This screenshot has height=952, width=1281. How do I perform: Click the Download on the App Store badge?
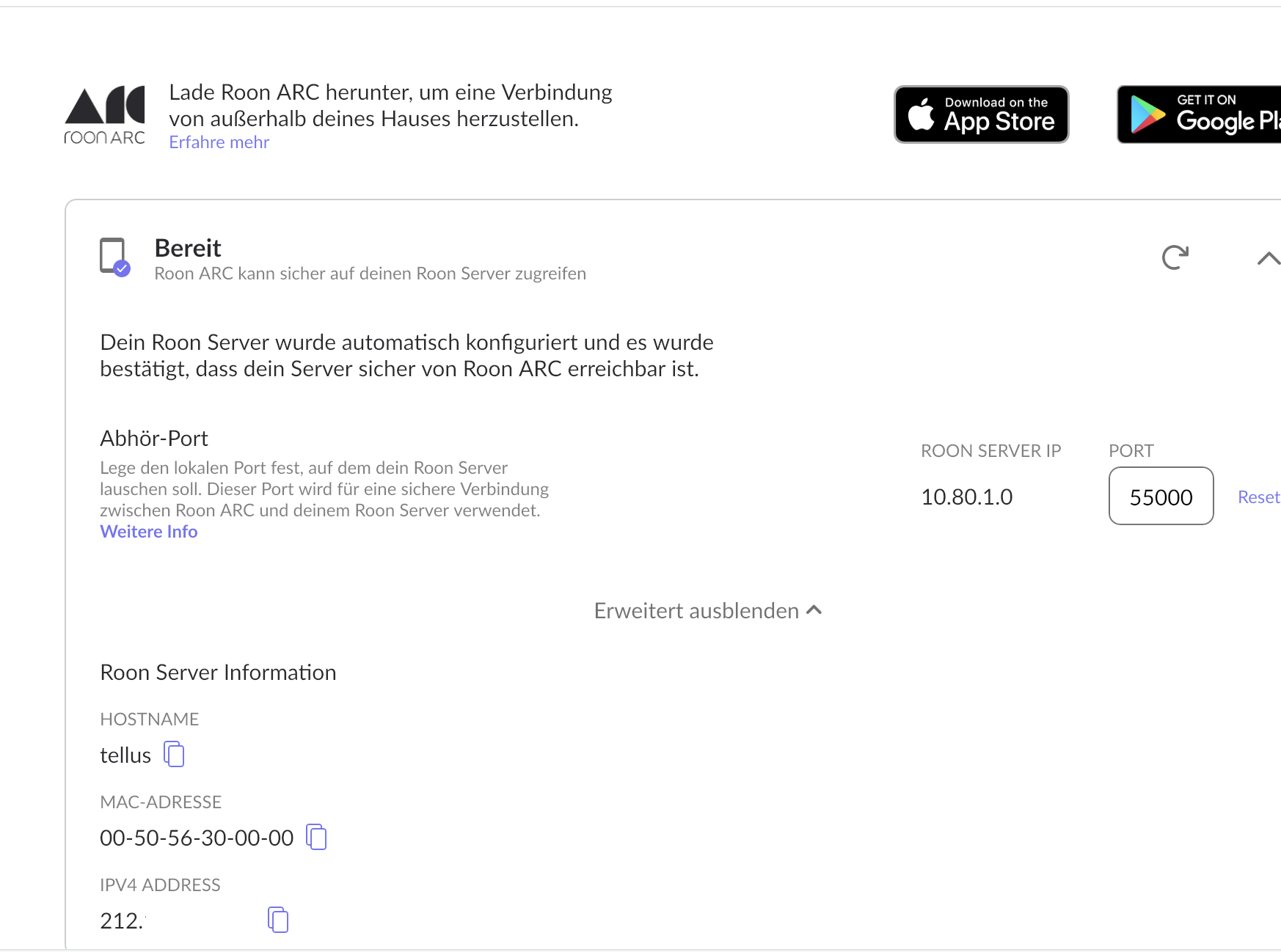[x=981, y=114]
